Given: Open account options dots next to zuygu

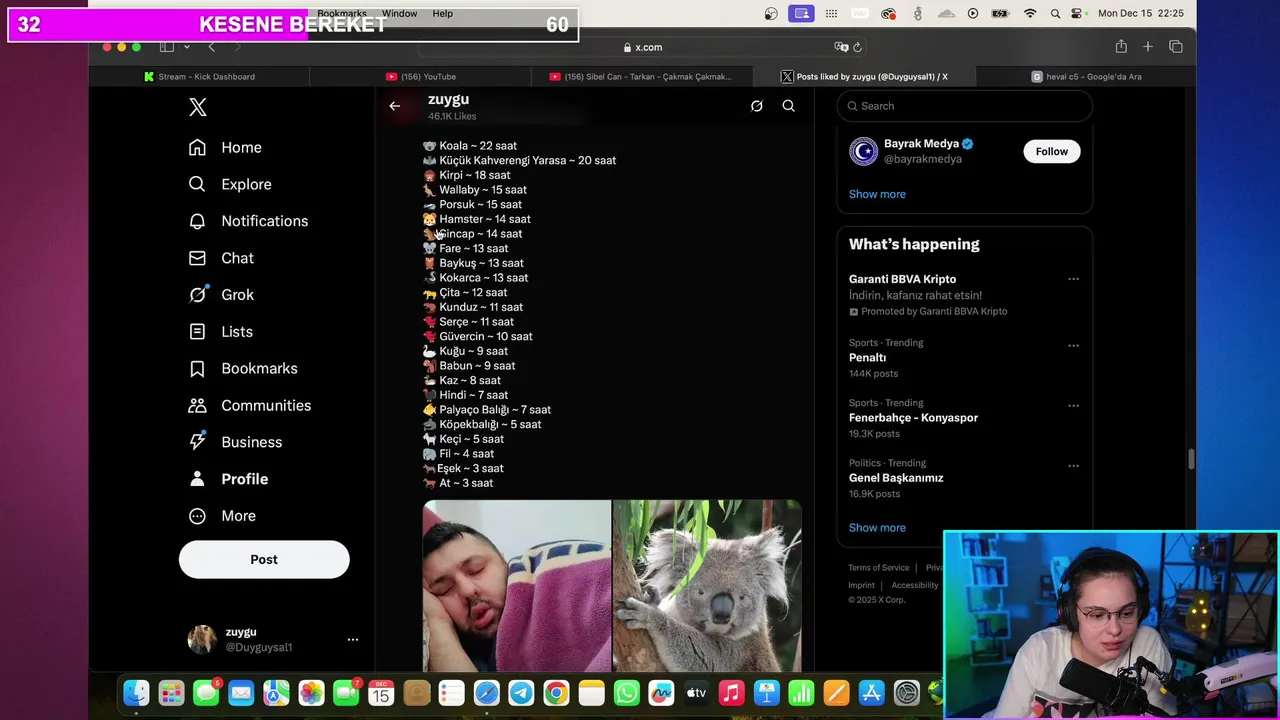Looking at the screenshot, I should 352,639.
